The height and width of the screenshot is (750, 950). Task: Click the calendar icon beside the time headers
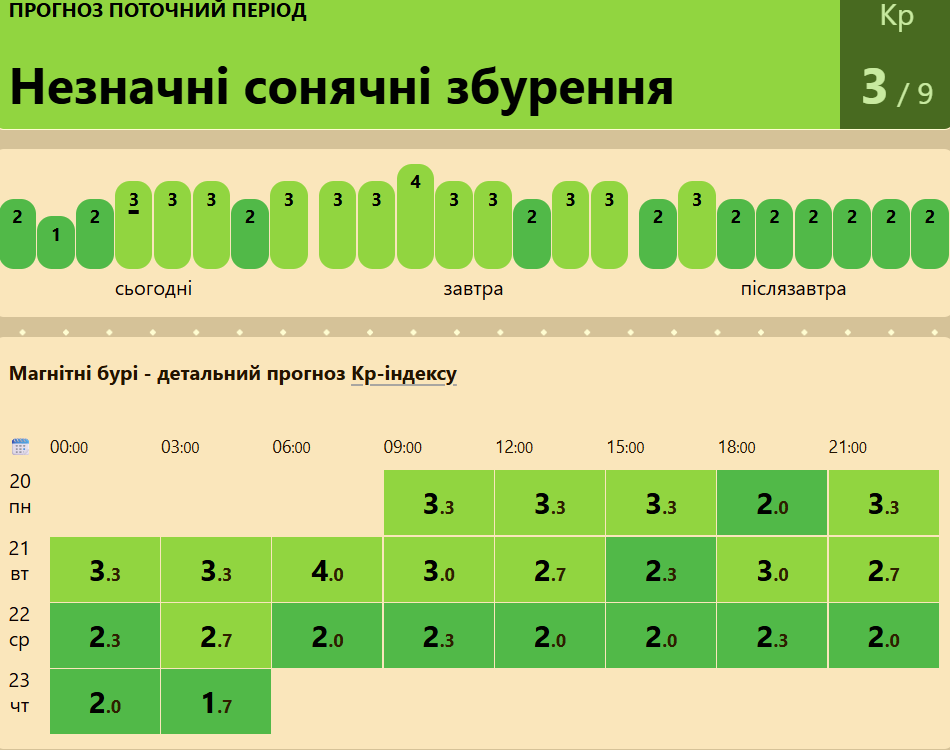coord(20,447)
